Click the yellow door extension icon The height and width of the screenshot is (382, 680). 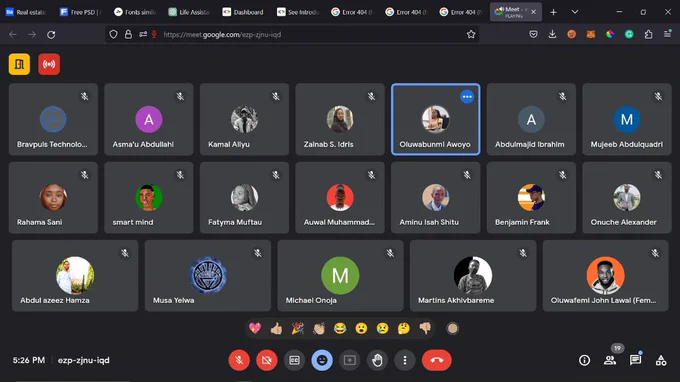[20, 64]
